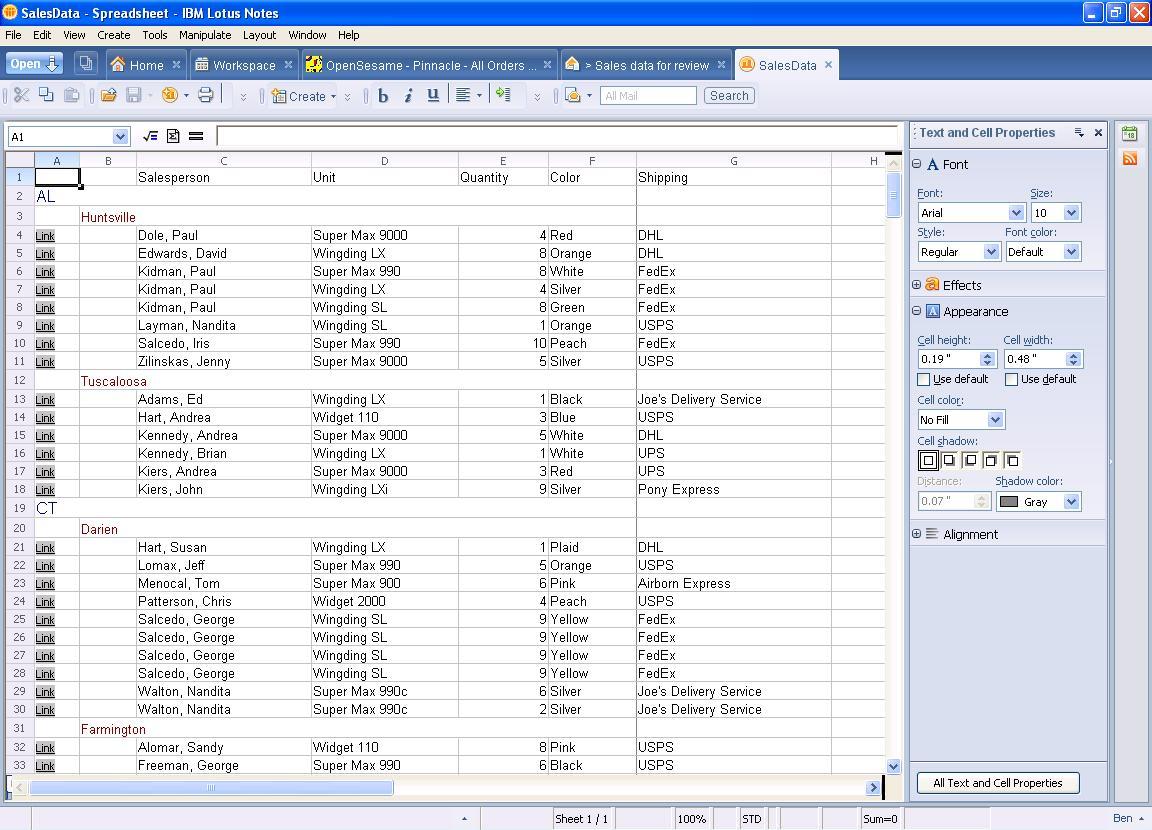Check Use default under Cell width
The width and height of the screenshot is (1152, 830).
click(1012, 380)
